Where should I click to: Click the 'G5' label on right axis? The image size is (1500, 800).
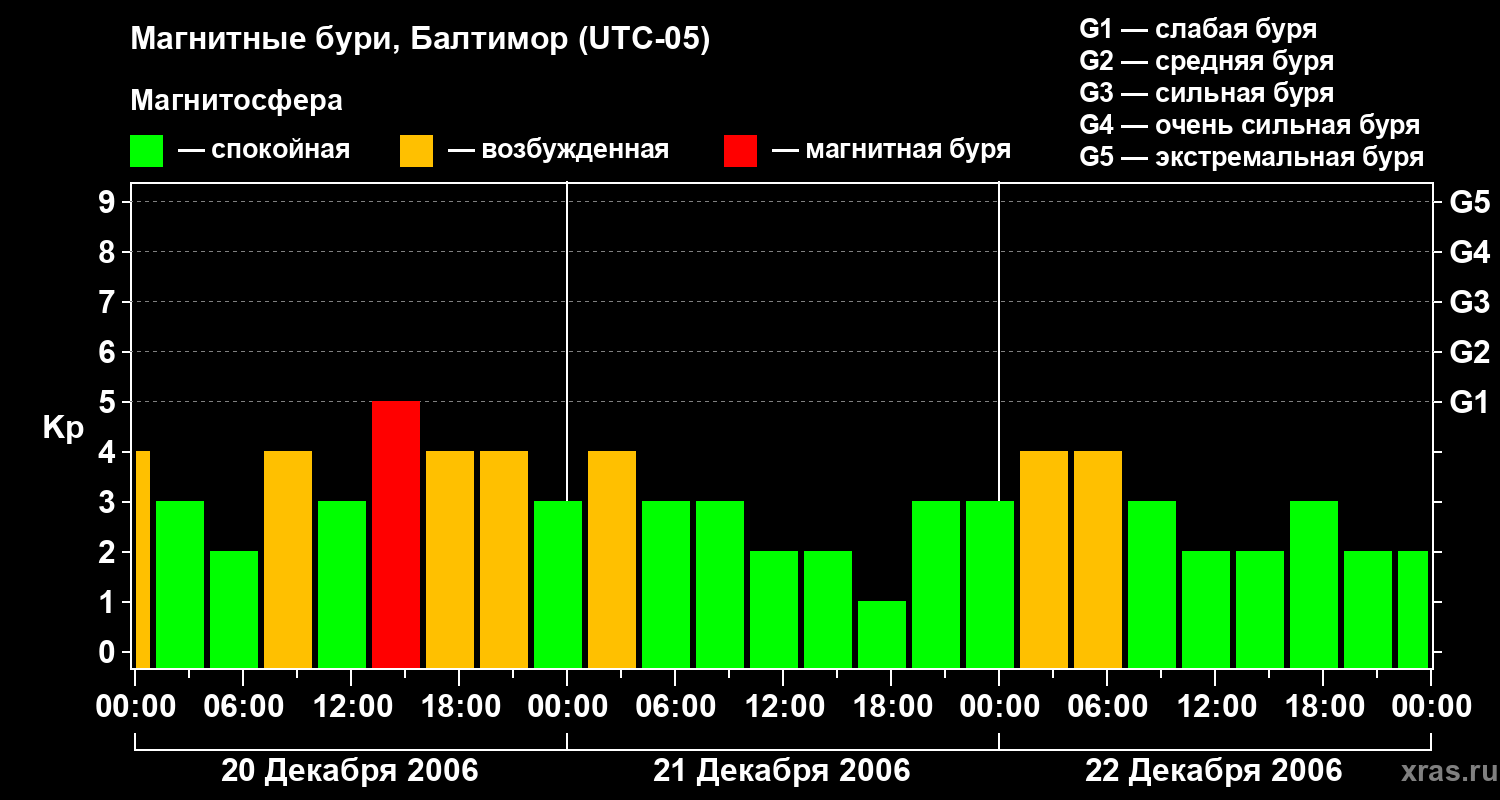(1469, 202)
